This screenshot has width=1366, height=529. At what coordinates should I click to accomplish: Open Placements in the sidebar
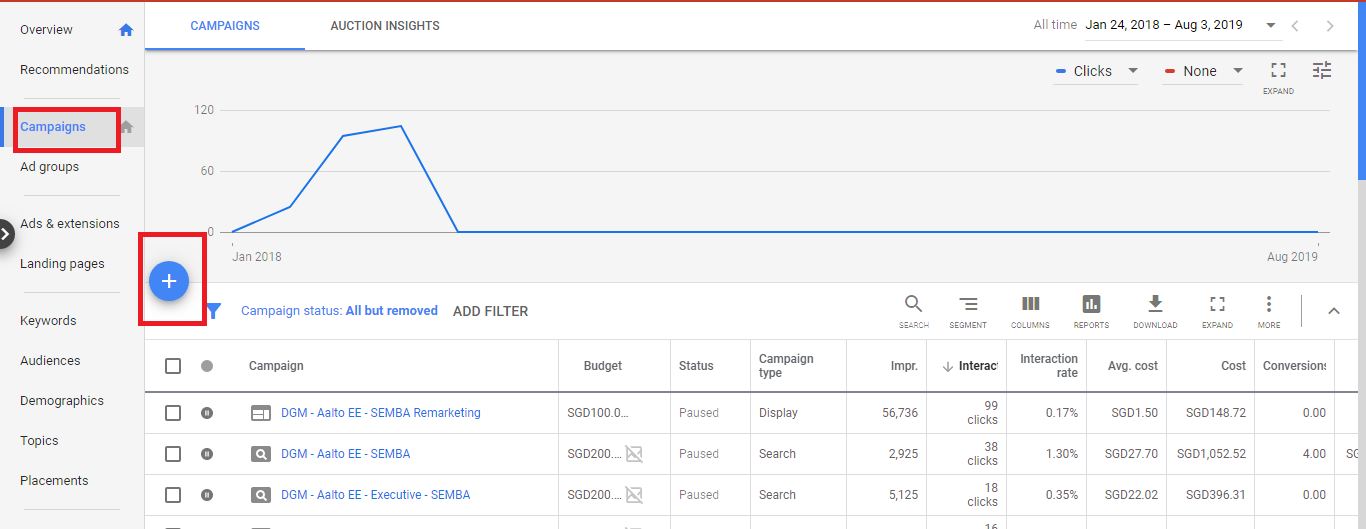pyautogui.click(x=54, y=481)
